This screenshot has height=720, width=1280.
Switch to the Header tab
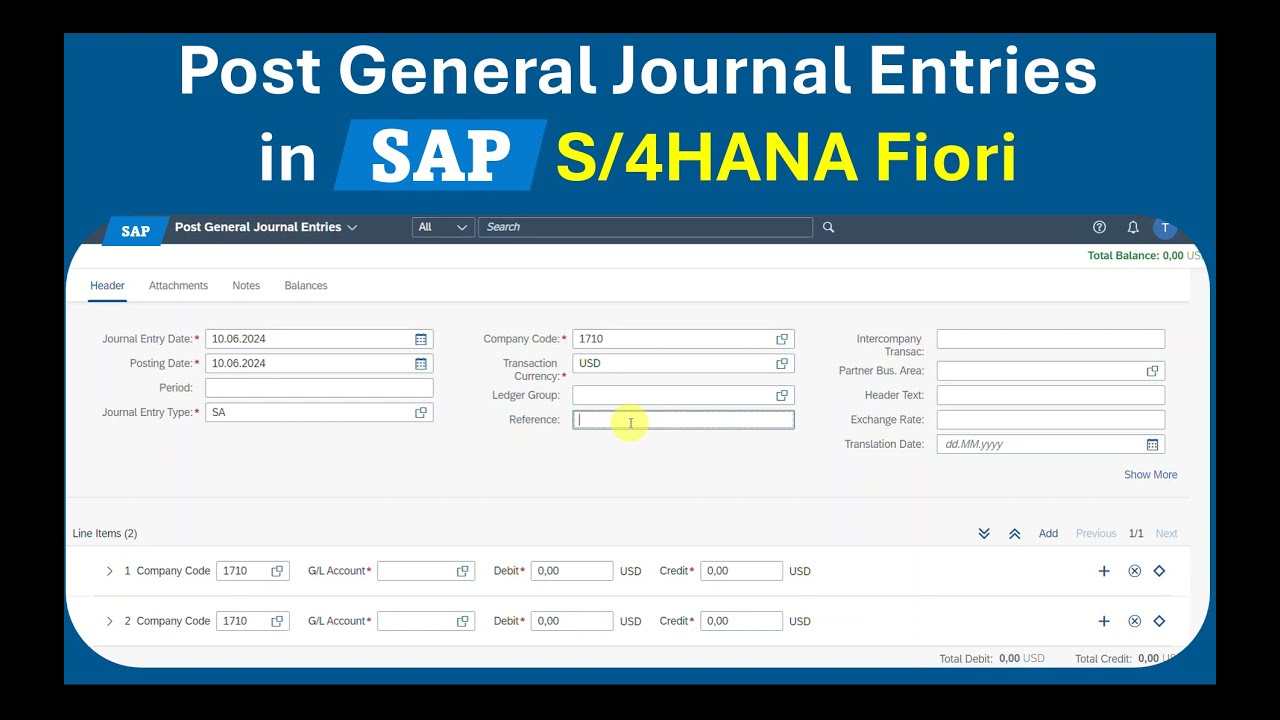107,286
